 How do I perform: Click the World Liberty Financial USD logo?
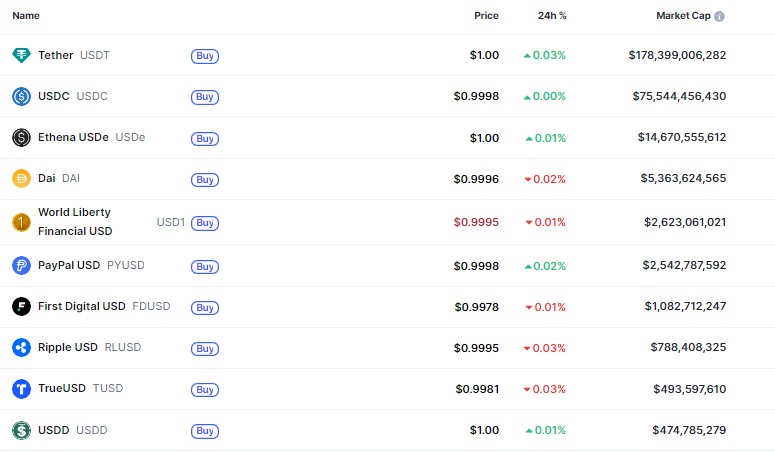pyautogui.click(x=21, y=222)
